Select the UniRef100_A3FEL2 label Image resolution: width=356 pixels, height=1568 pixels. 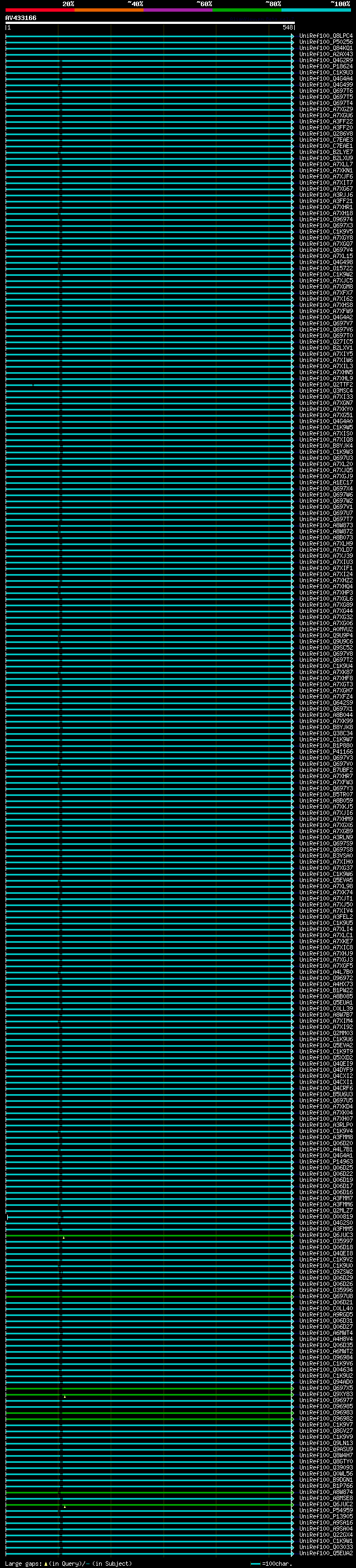click(x=325, y=917)
